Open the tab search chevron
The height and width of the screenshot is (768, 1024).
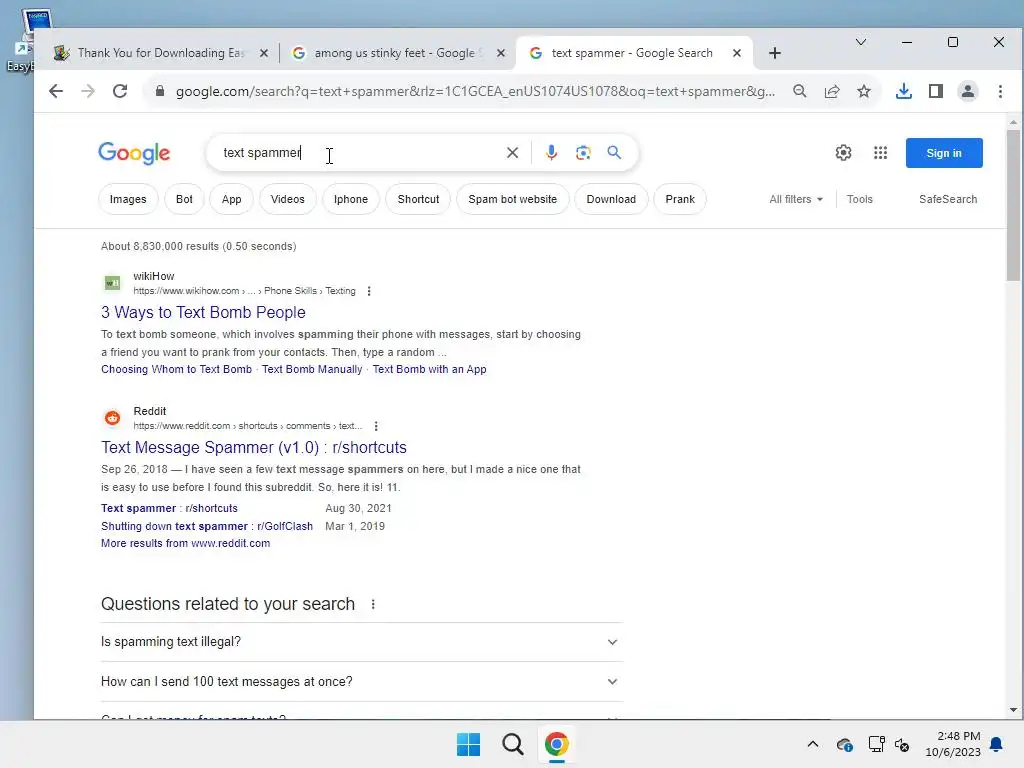[861, 42]
